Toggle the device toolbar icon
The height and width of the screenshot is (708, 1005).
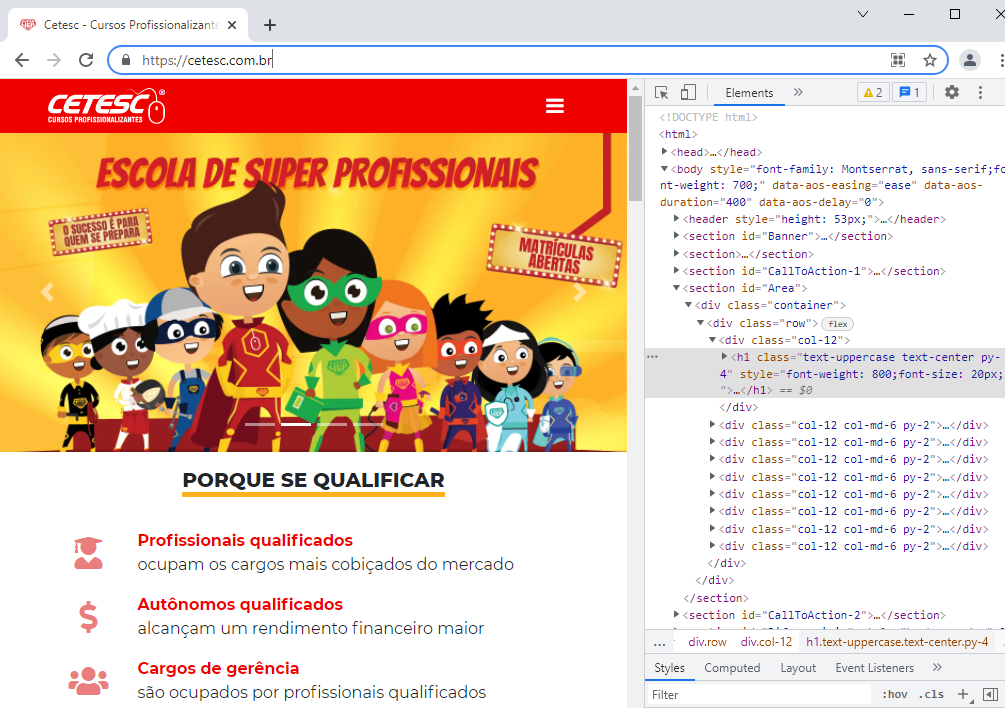[688, 93]
